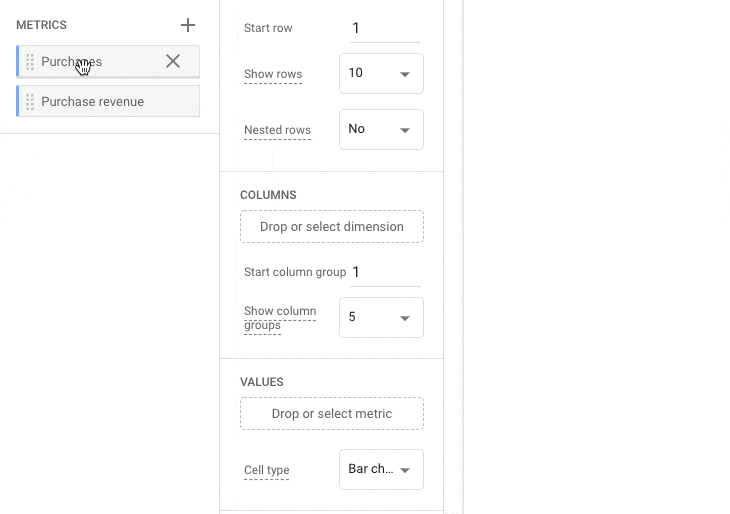The width and height of the screenshot is (730, 514).
Task: Click the Drop or select metric box
Action: coord(331,414)
